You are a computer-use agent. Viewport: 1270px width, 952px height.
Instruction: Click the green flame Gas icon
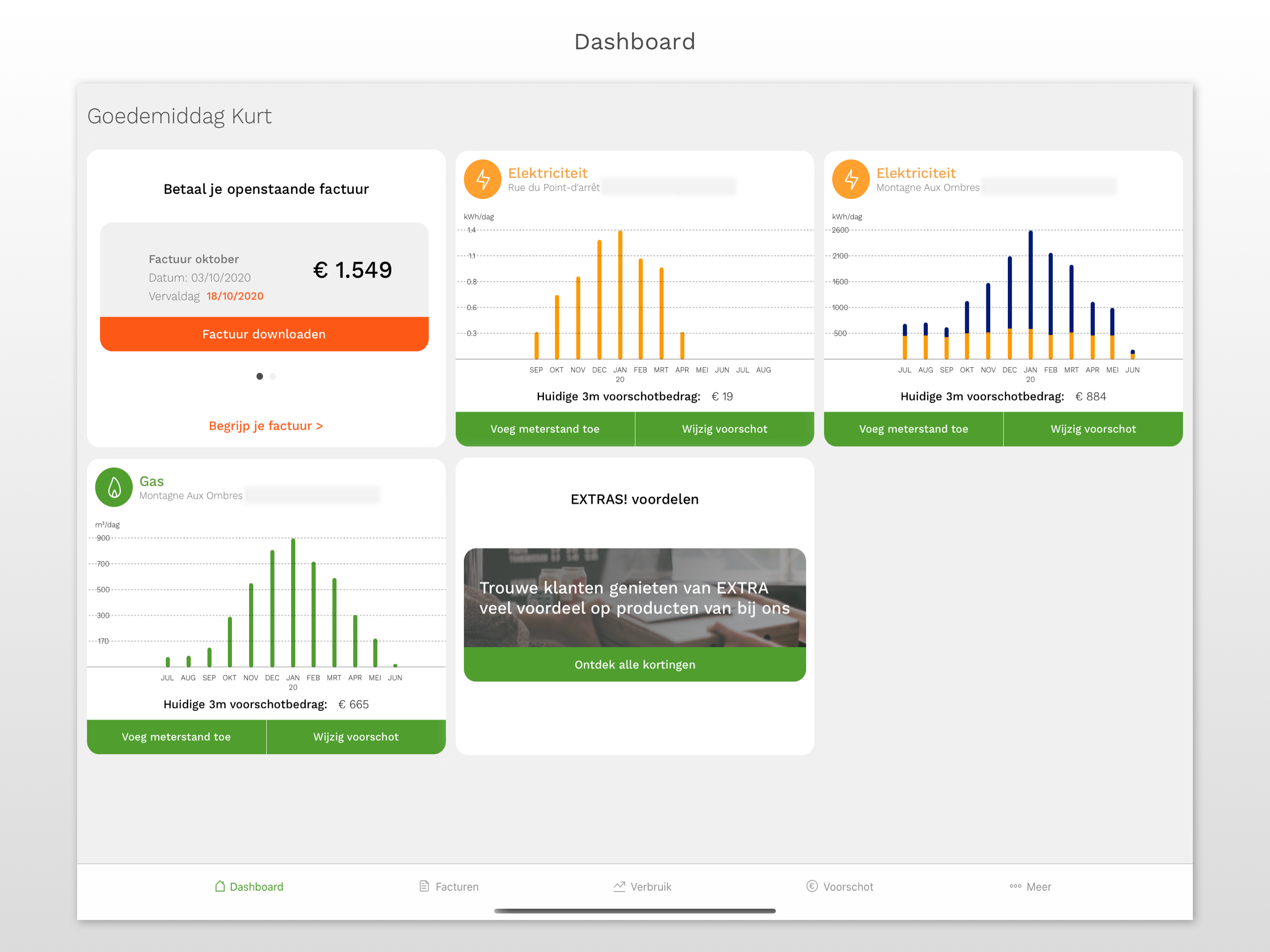114,488
